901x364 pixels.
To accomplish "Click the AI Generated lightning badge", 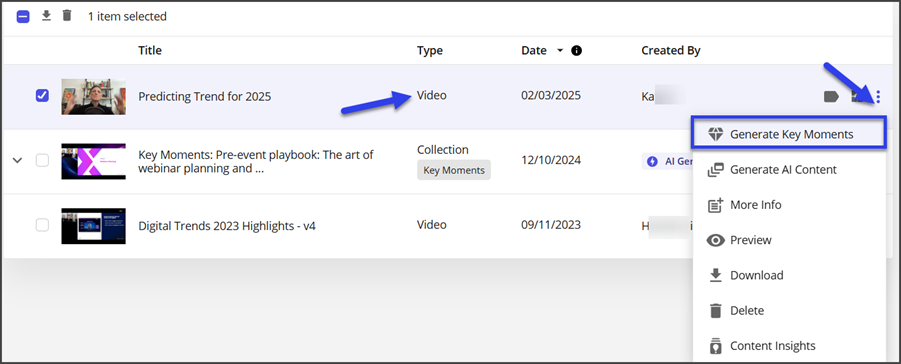I will (x=669, y=161).
